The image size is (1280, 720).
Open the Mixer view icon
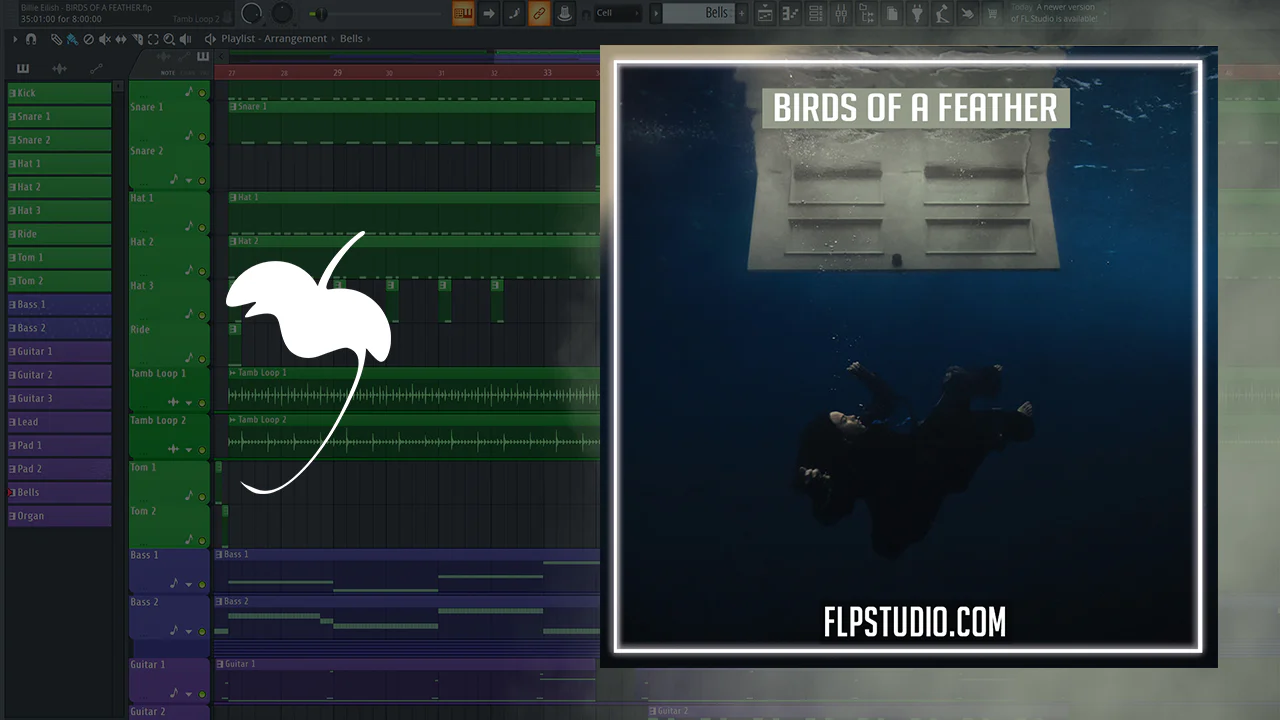(842, 13)
